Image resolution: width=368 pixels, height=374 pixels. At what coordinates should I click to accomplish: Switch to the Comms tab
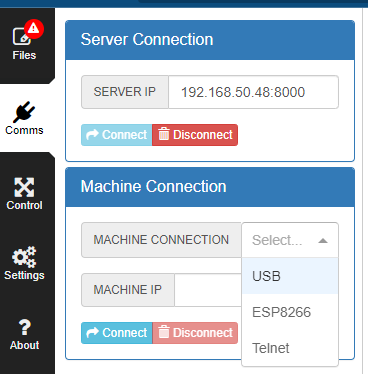pyautogui.click(x=24, y=118)
